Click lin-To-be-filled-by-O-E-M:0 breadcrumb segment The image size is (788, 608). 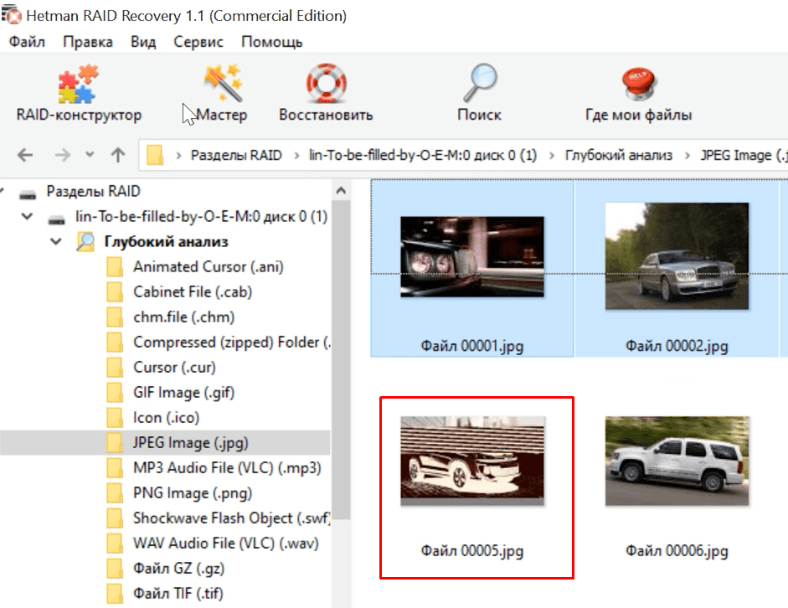click(423, 155)
